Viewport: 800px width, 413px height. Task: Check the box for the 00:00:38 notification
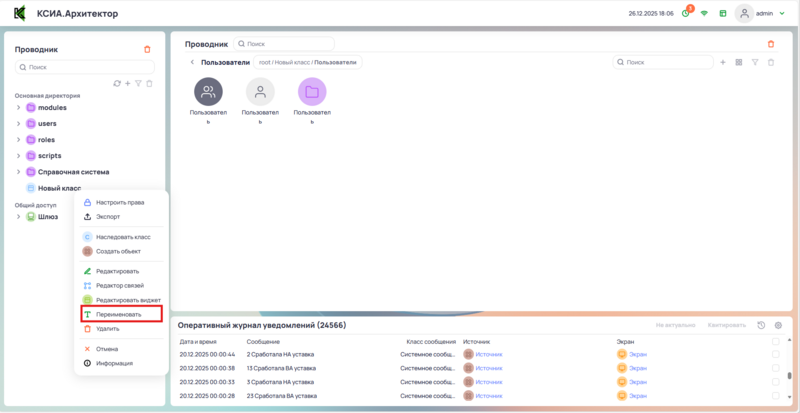[776, 368]
